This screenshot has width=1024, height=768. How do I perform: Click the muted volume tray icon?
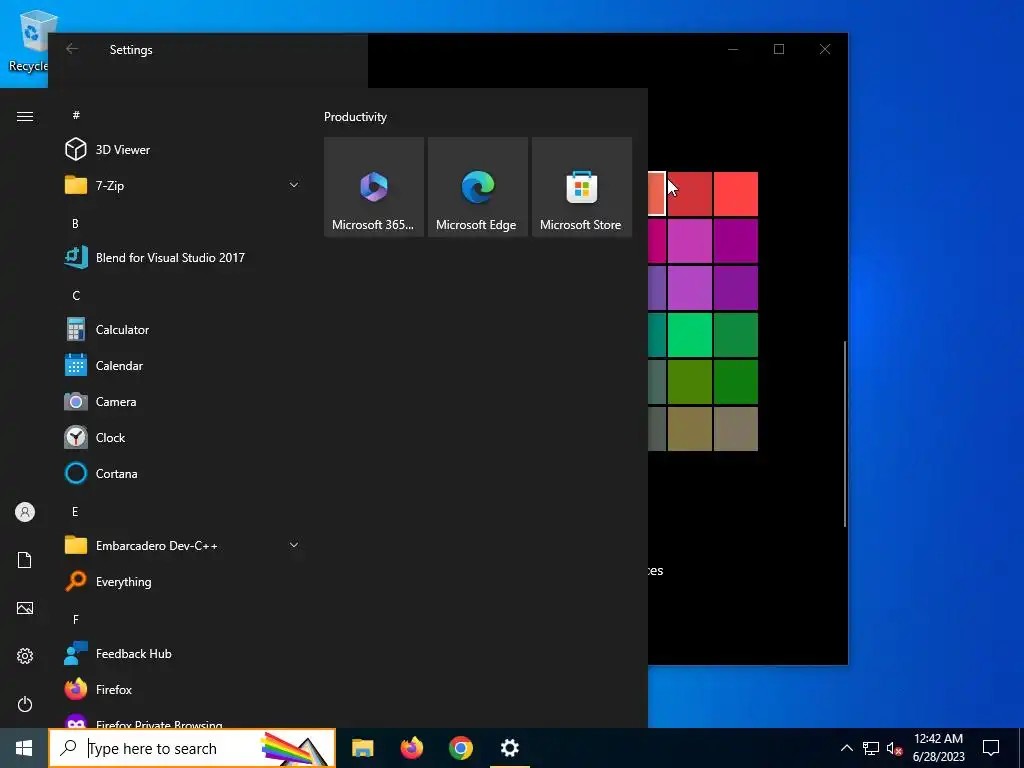click(894, 748)
